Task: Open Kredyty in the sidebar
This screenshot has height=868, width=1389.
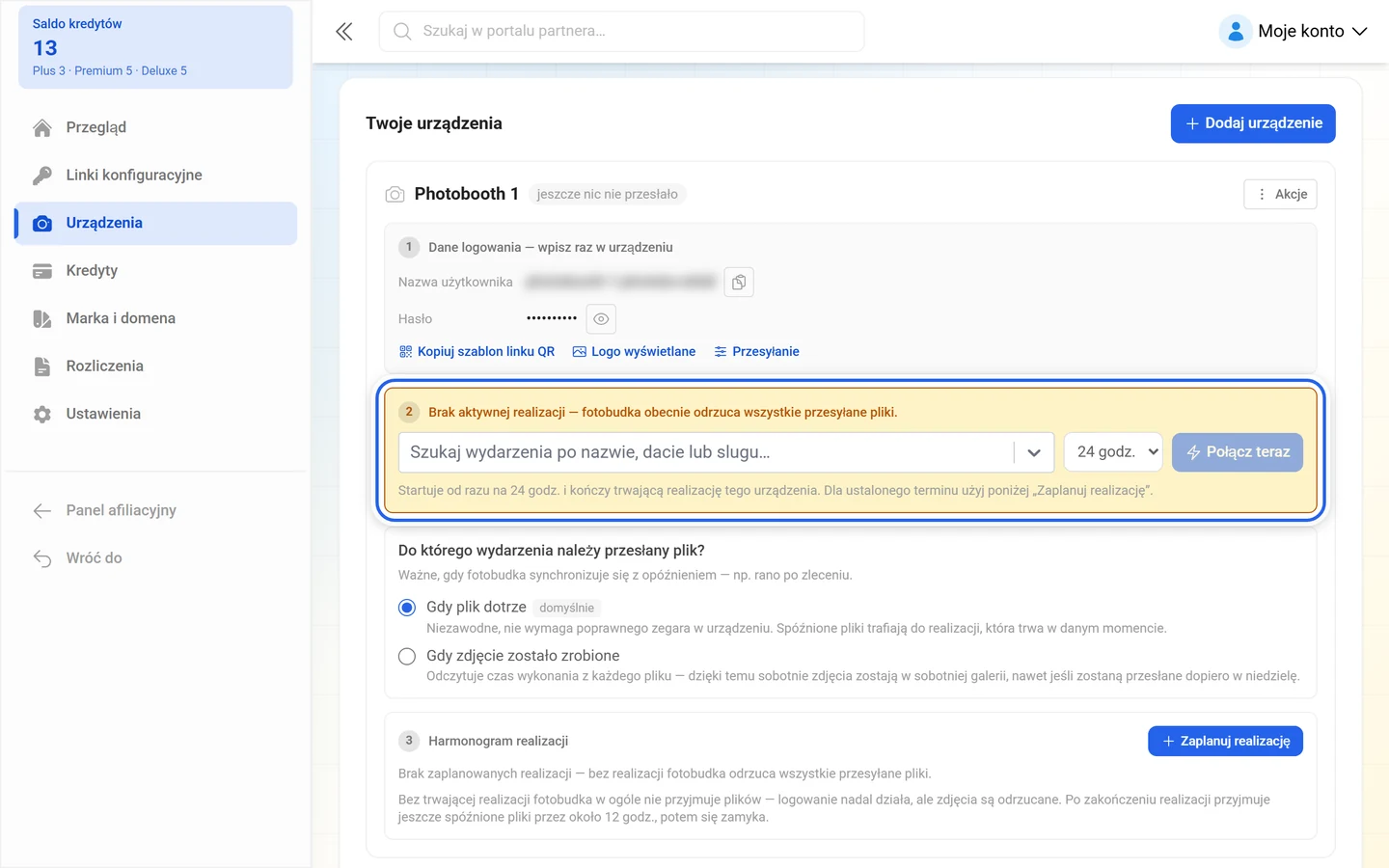Action: [156, 271]
